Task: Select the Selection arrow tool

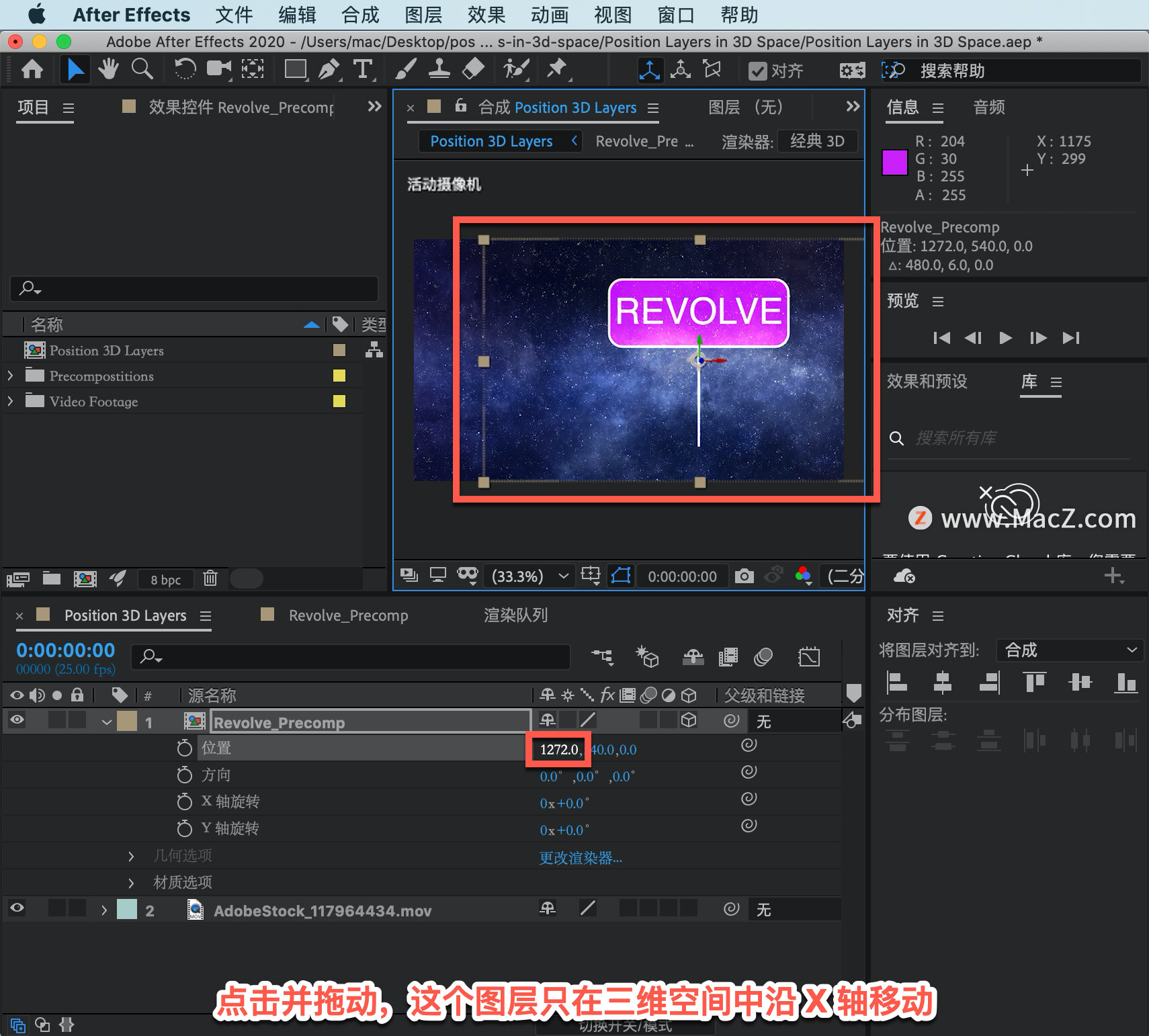Action: coord(75,69)
